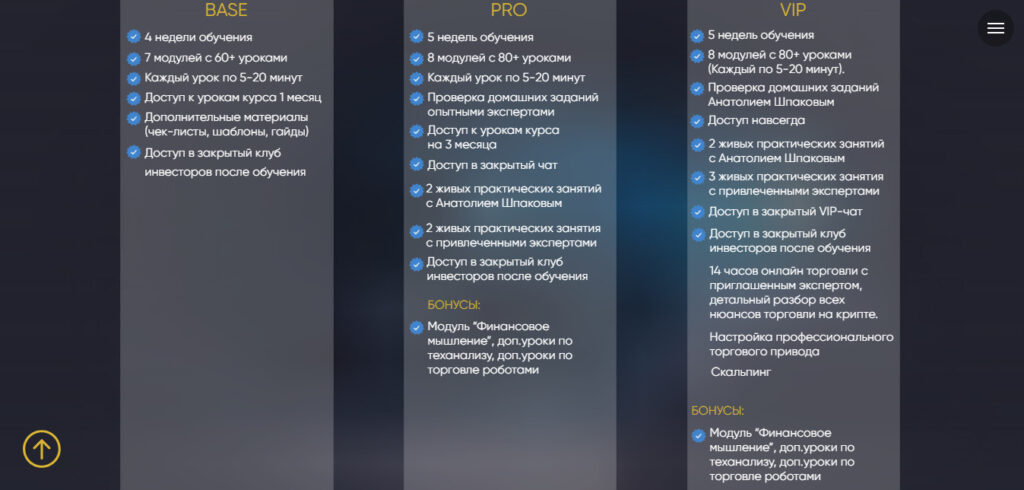1024x490 pixels.
Task: Click checkmark next to 'Доступ навсегда'
Action: point(697,121)
